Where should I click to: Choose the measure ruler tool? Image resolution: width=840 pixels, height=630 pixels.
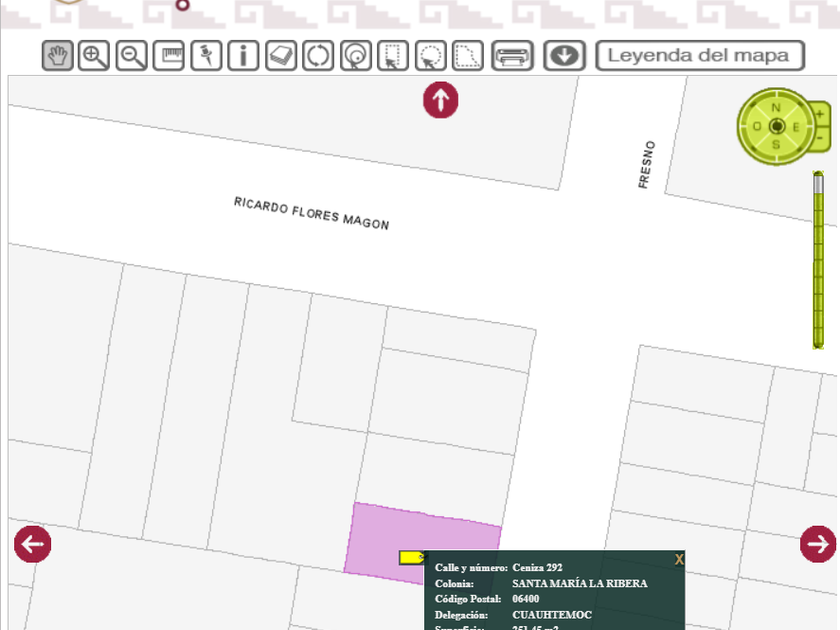168,56
